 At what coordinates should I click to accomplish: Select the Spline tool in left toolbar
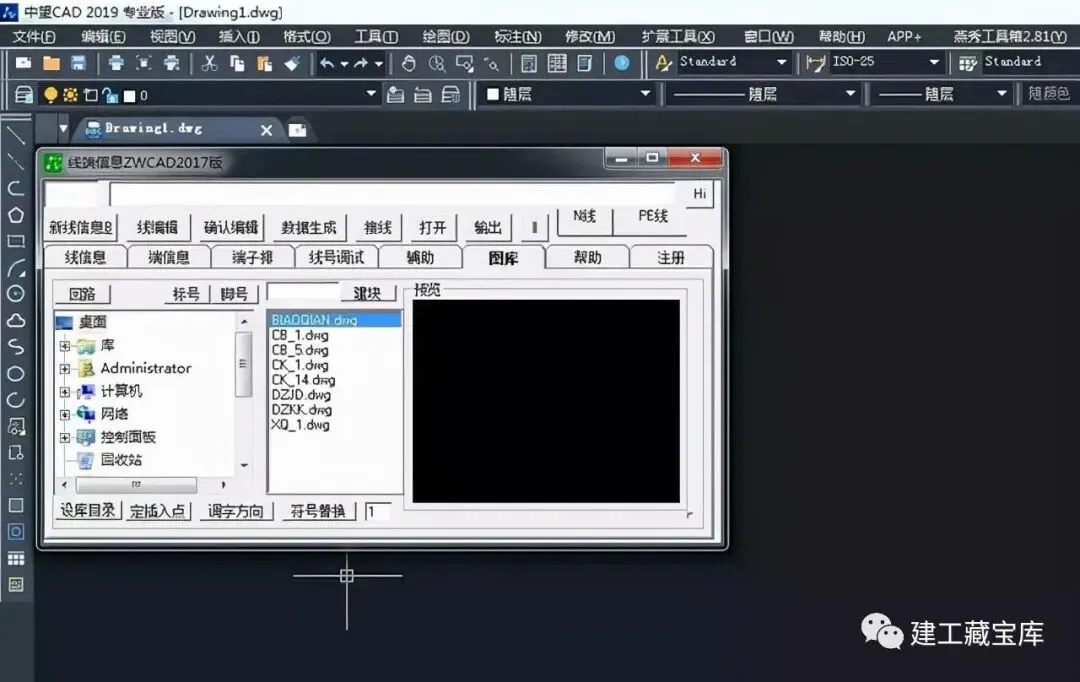point(16,347)
